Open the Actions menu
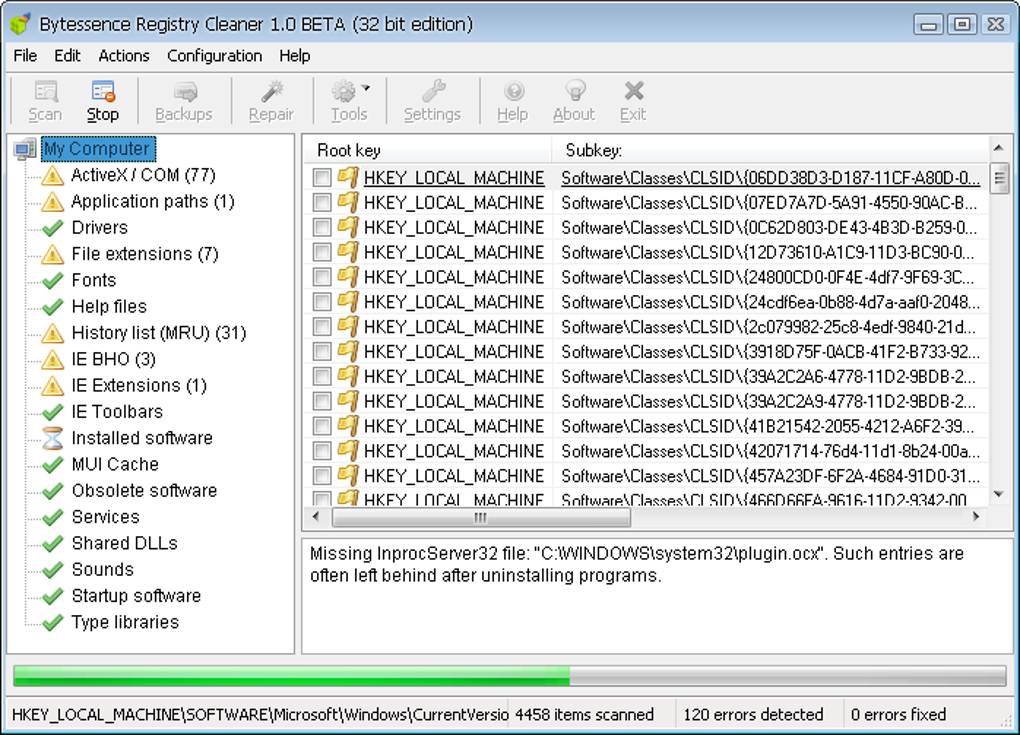1020x735 pixels. click(124, 56)
